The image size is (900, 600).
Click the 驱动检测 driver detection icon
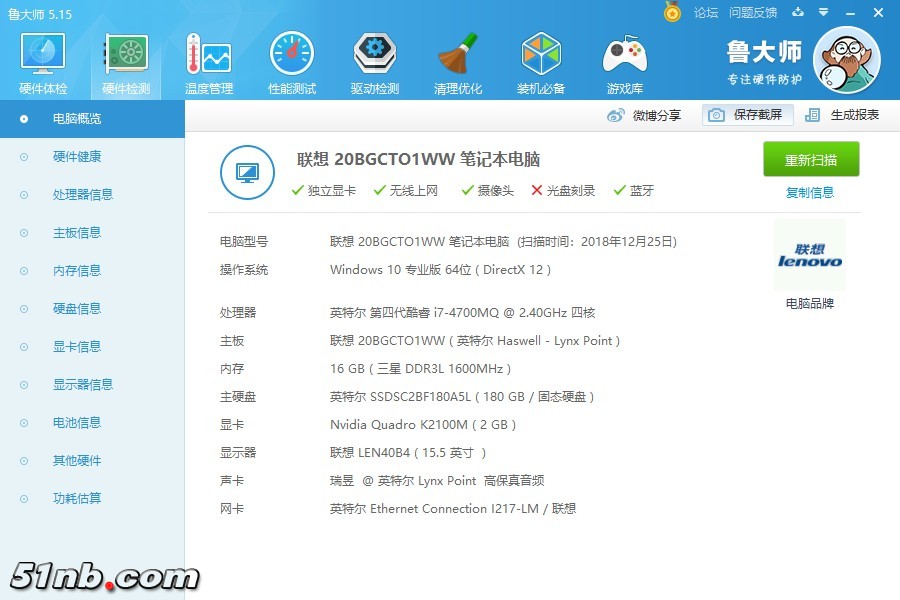point(374,62)
